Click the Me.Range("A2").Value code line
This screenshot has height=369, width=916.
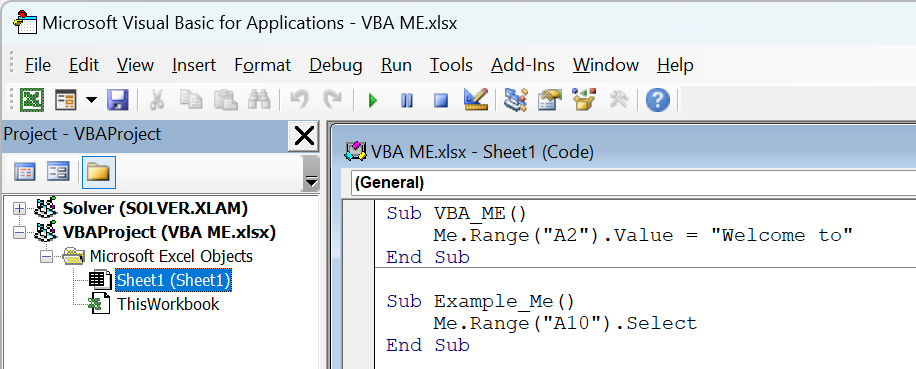(643, 236)
